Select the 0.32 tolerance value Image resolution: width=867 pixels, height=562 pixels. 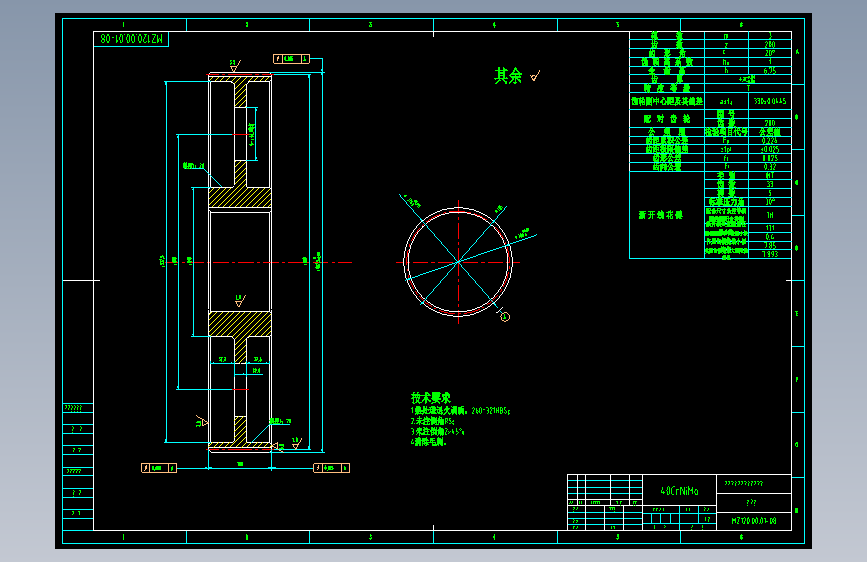pyautogui.click(x=770, y=166)
